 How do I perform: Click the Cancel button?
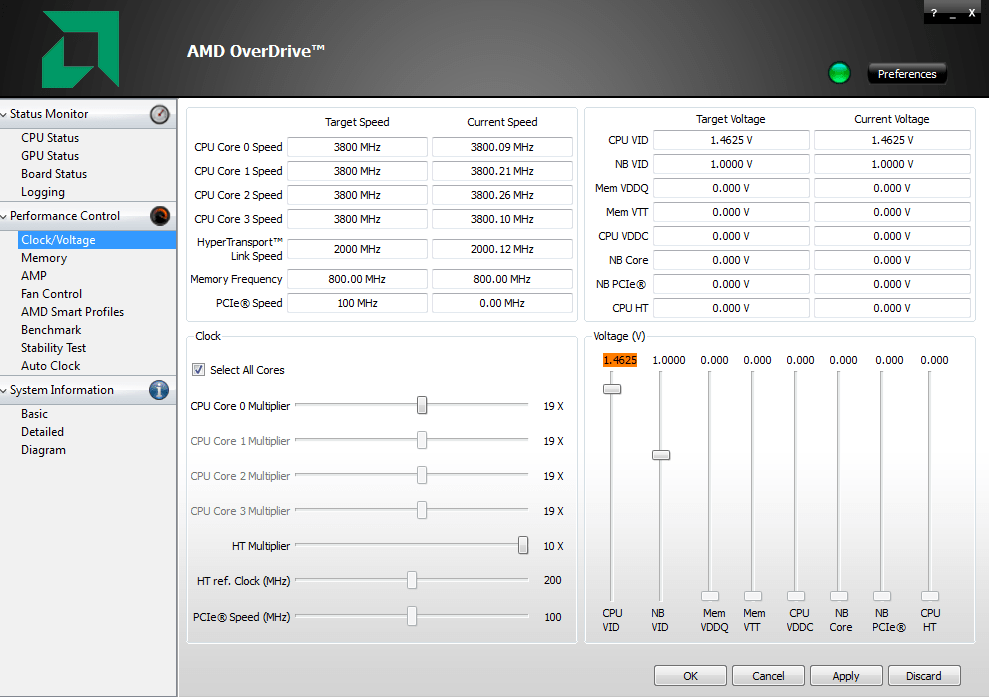click(768, 676)
